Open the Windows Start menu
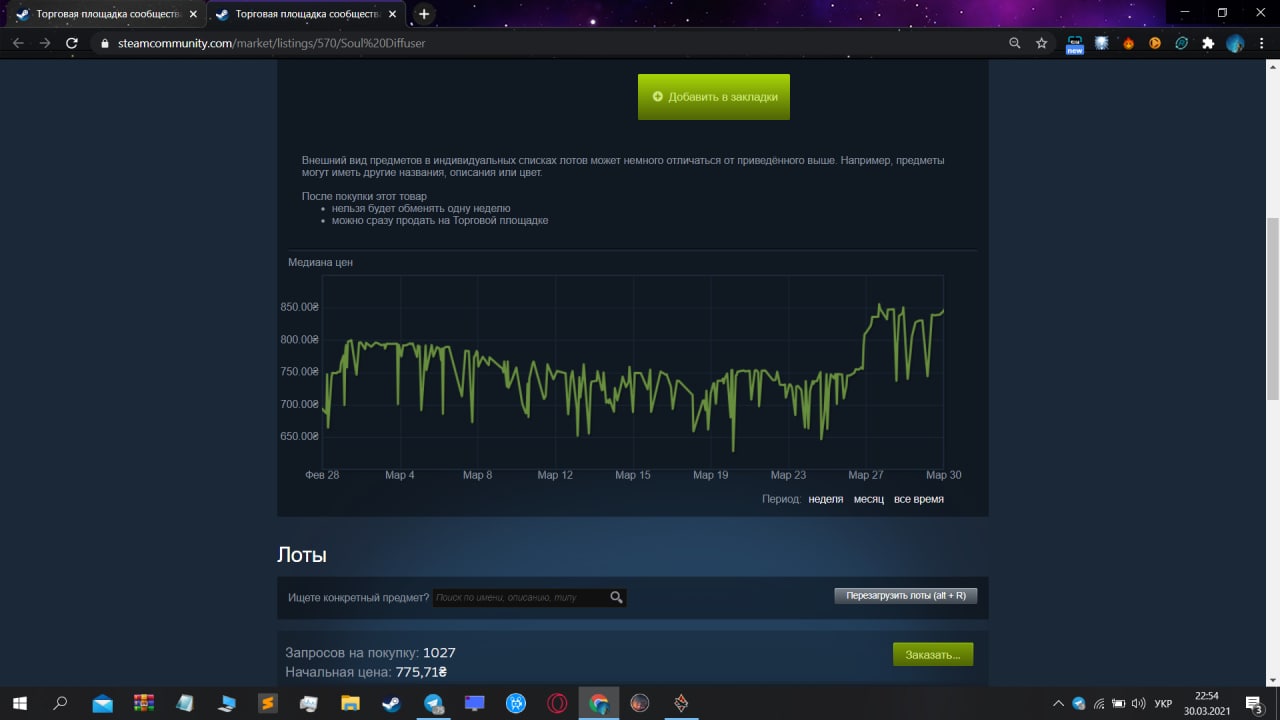Viewport: 1280px width, 720px height. (19, 703)
